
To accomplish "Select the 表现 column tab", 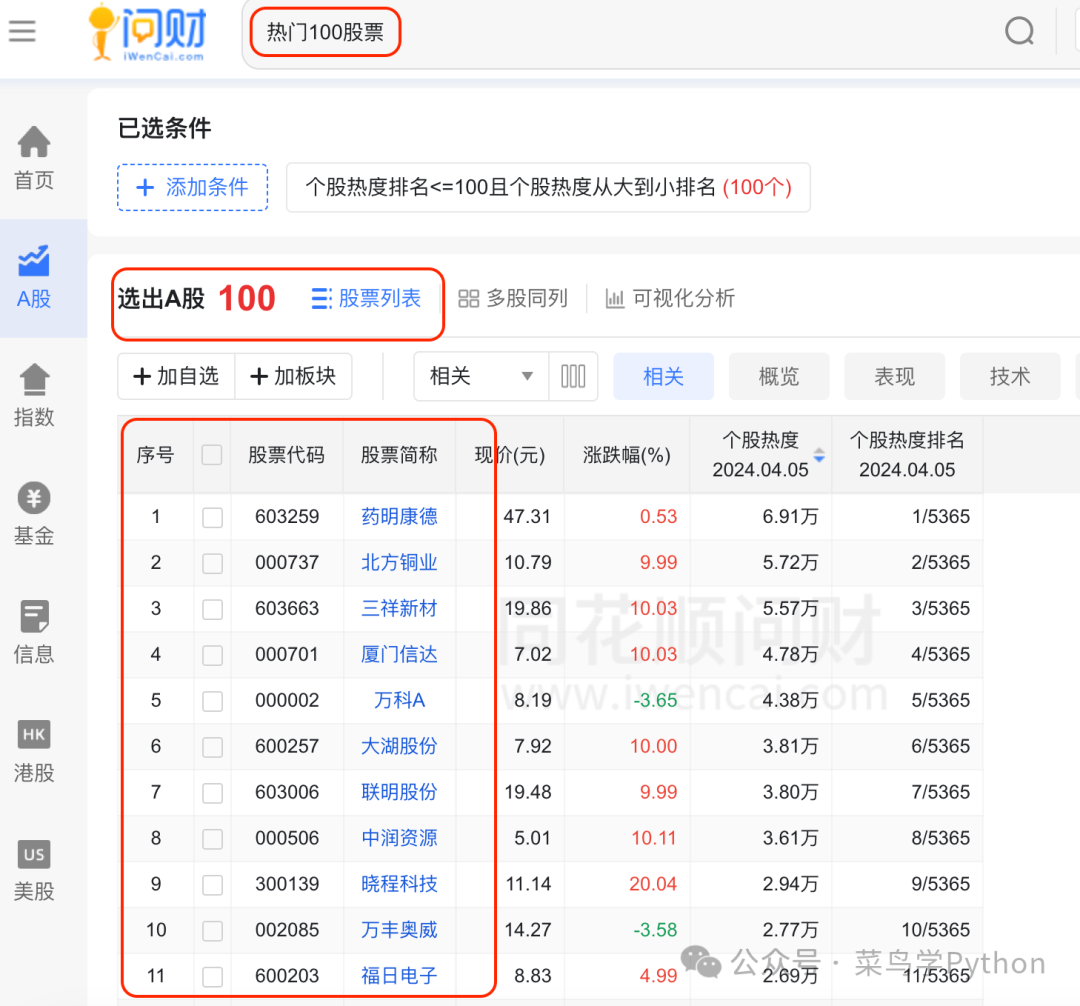I will point(895,376).
